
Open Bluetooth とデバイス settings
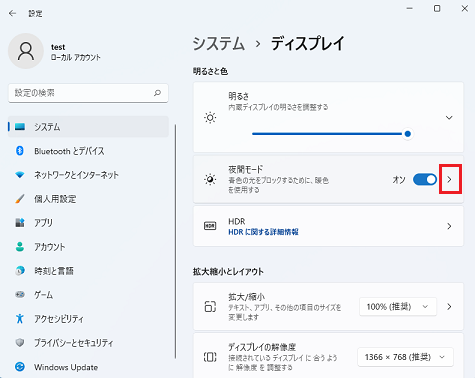[x=88, y=151]
